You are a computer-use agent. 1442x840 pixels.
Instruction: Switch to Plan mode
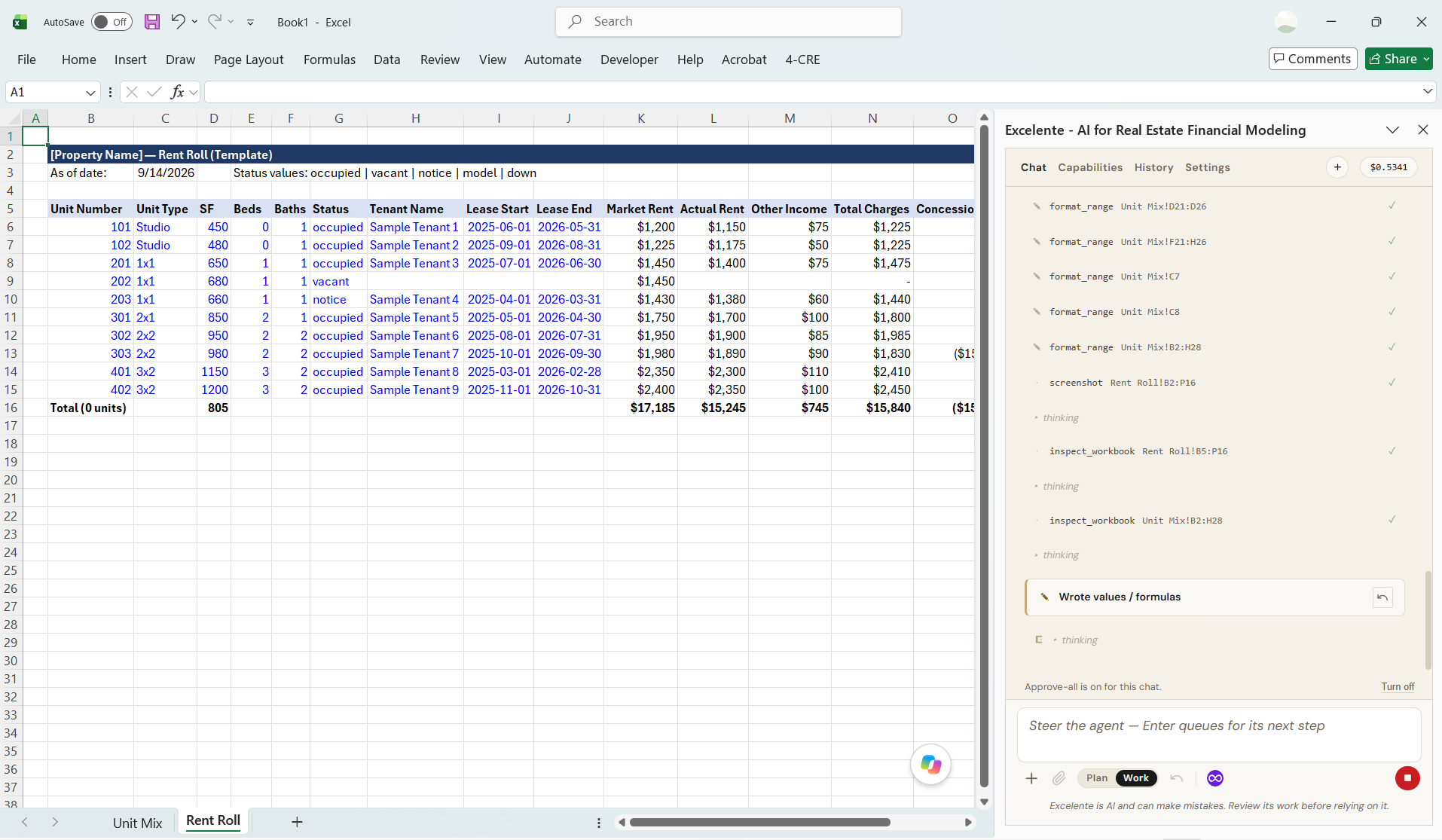coord(1097,778)
